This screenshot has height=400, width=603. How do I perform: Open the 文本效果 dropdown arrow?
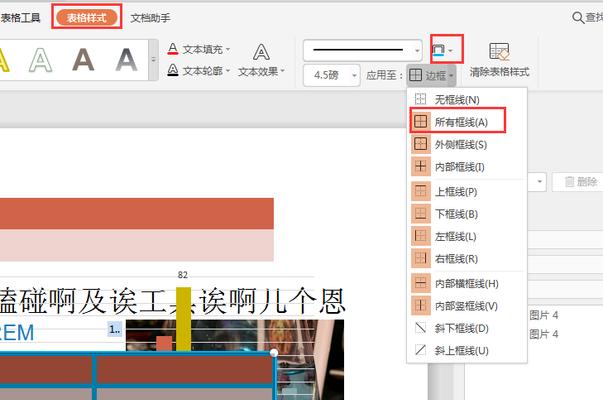[283, 71]
